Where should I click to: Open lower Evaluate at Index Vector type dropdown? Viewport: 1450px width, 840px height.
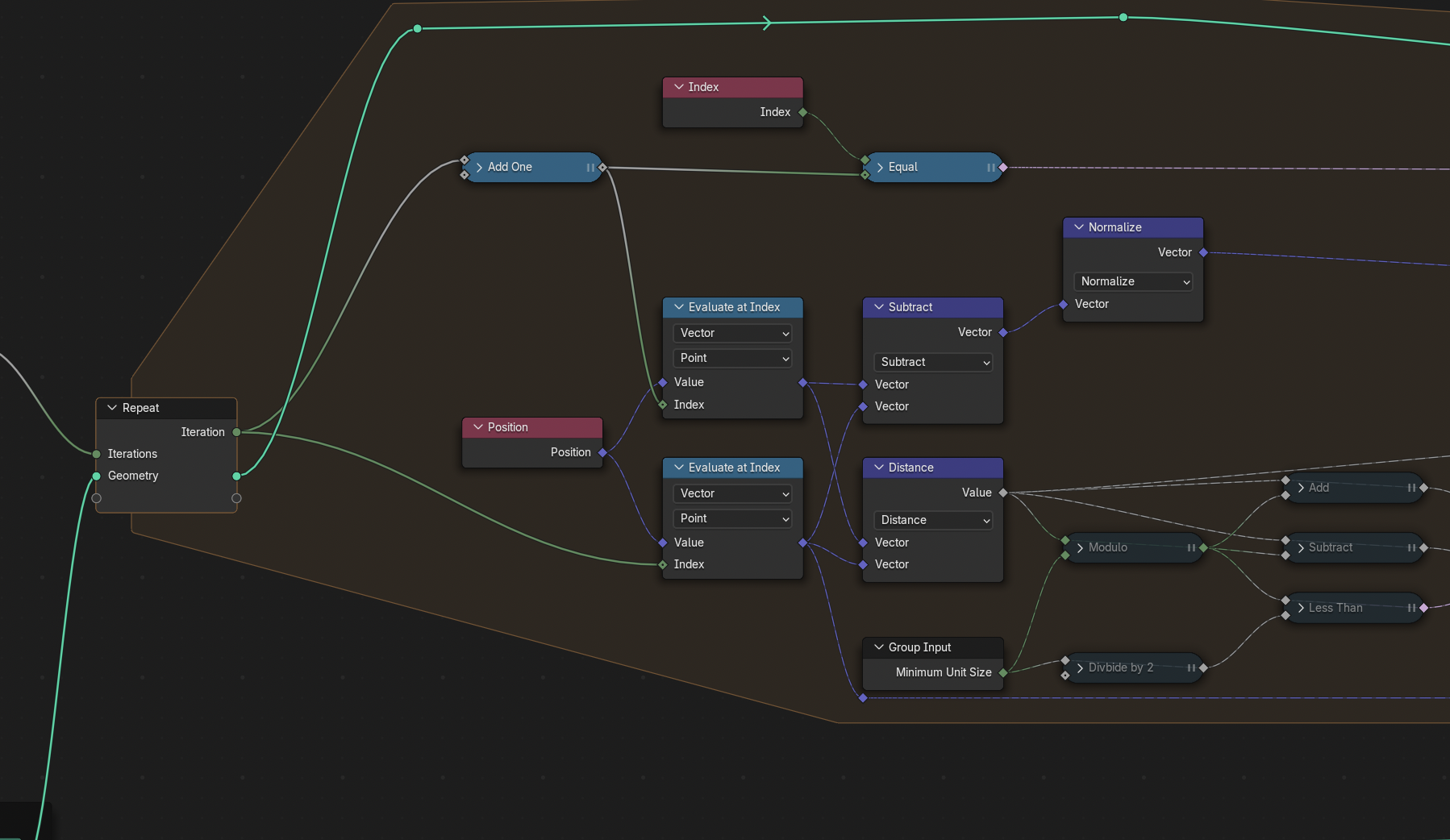[x=732, y=493]
